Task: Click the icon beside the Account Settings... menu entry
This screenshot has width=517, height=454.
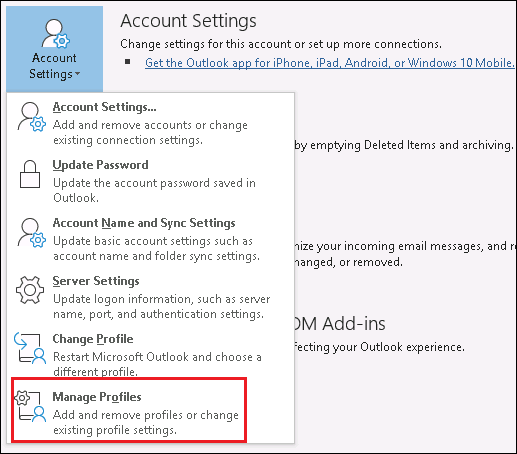Action: (31, 117)
